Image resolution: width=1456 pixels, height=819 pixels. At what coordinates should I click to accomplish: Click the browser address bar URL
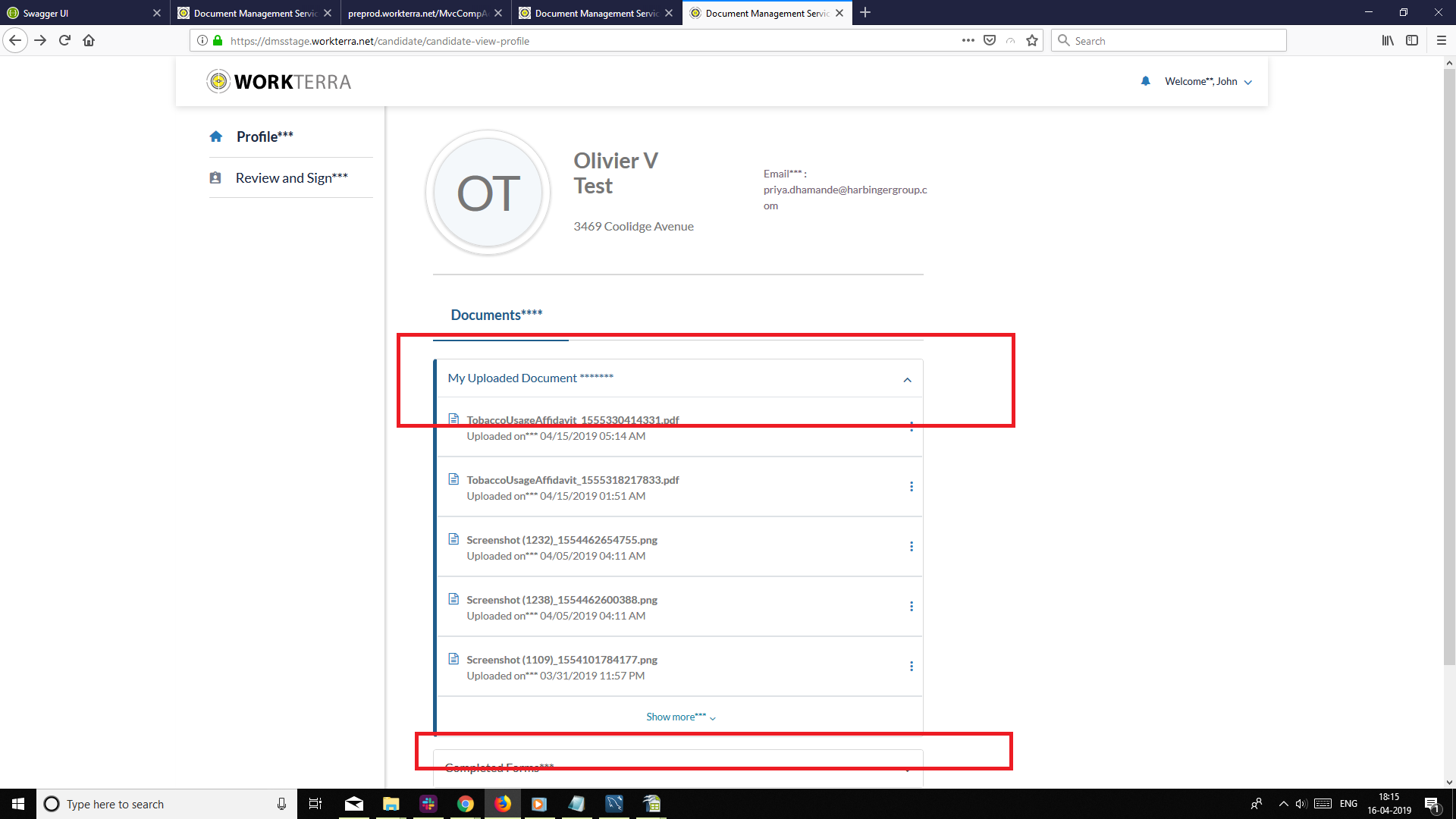380,41
